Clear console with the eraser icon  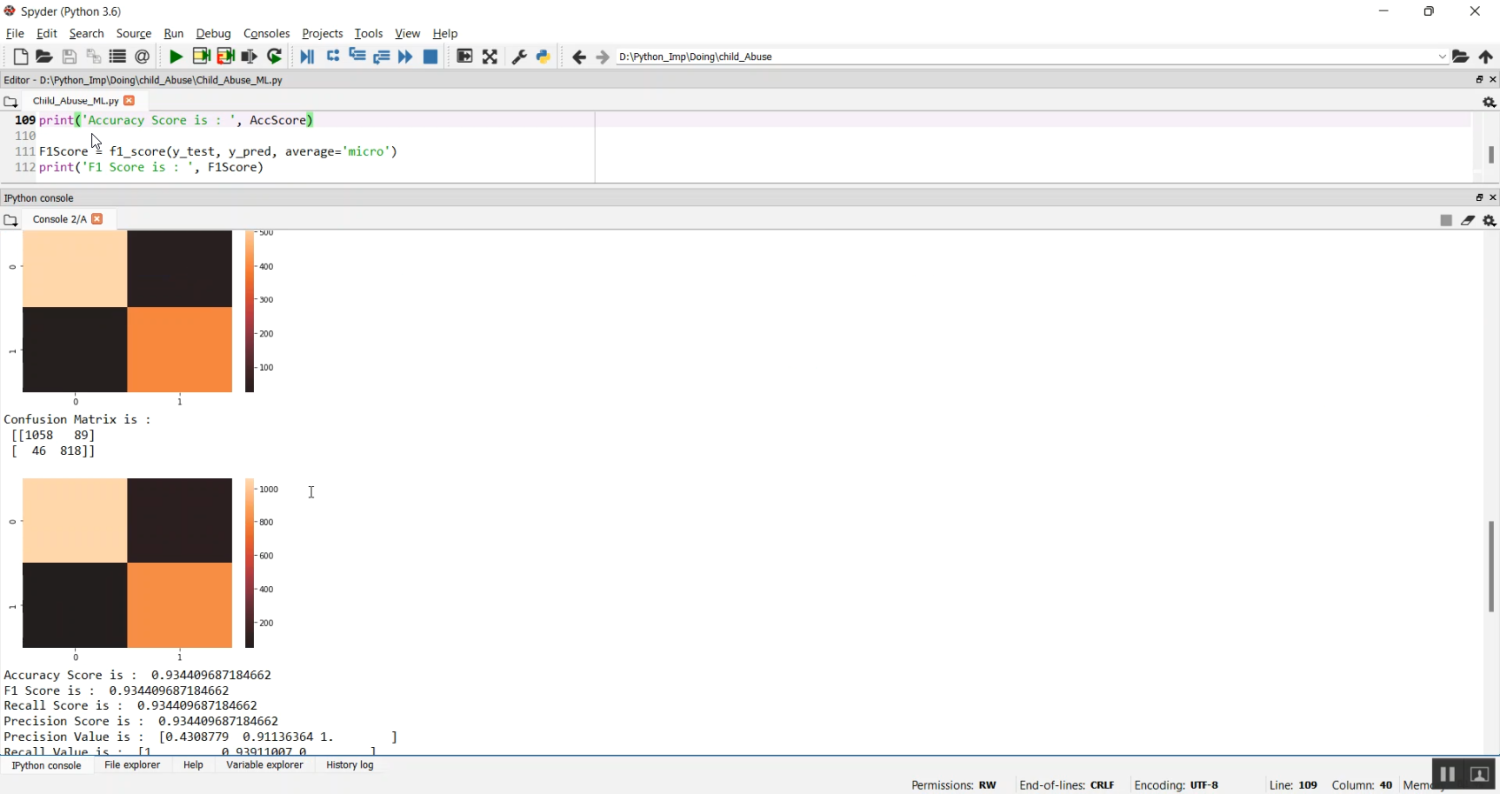(1467, 220)
